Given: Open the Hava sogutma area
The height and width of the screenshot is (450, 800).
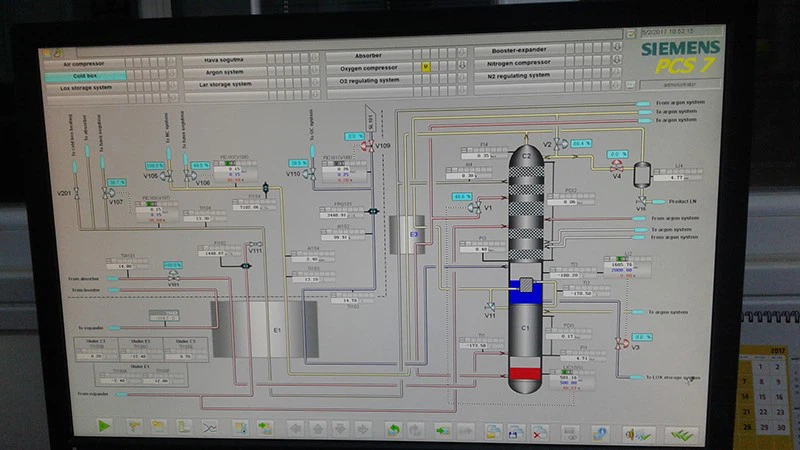Looking at the screenshot, I should coord(223,60).
